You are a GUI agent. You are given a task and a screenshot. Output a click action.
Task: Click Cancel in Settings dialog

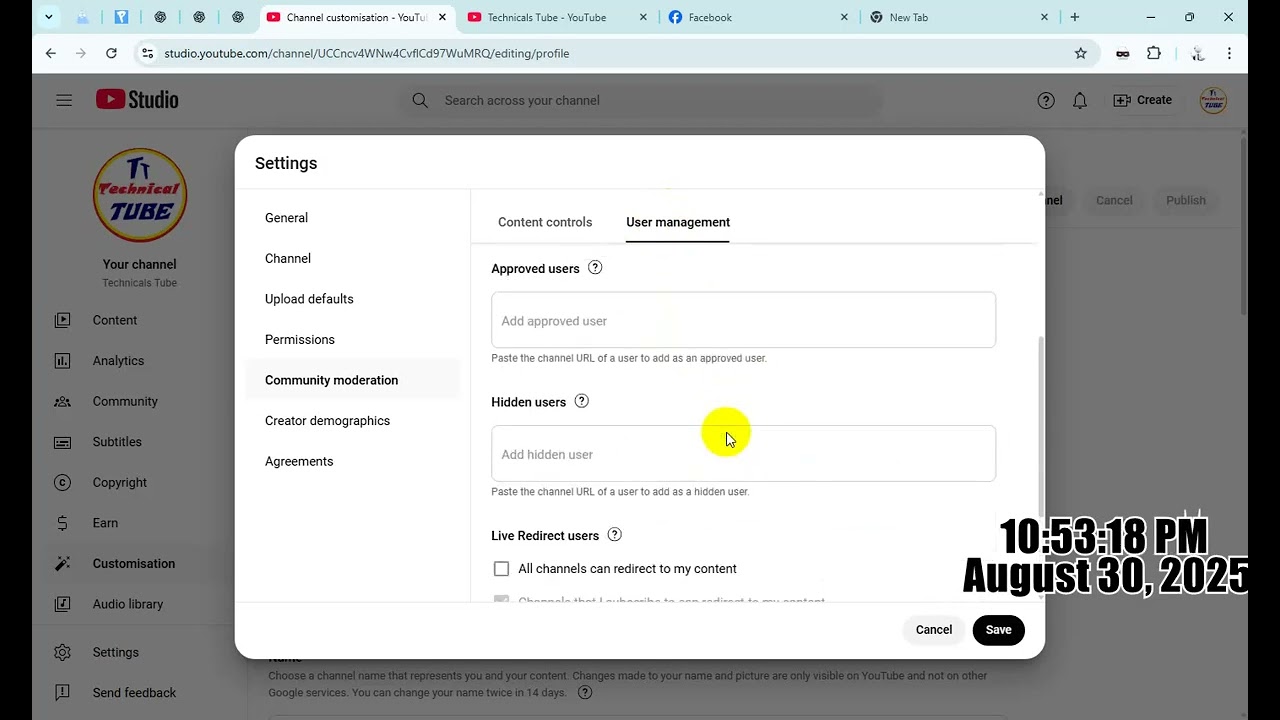click(934, 630)
